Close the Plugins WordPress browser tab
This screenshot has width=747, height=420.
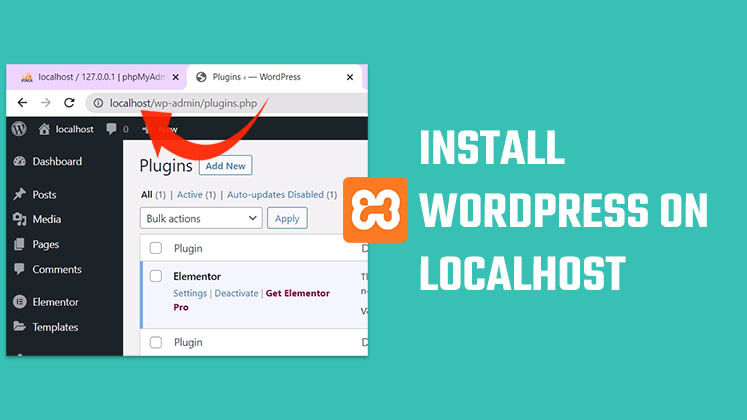pos(350,77)
